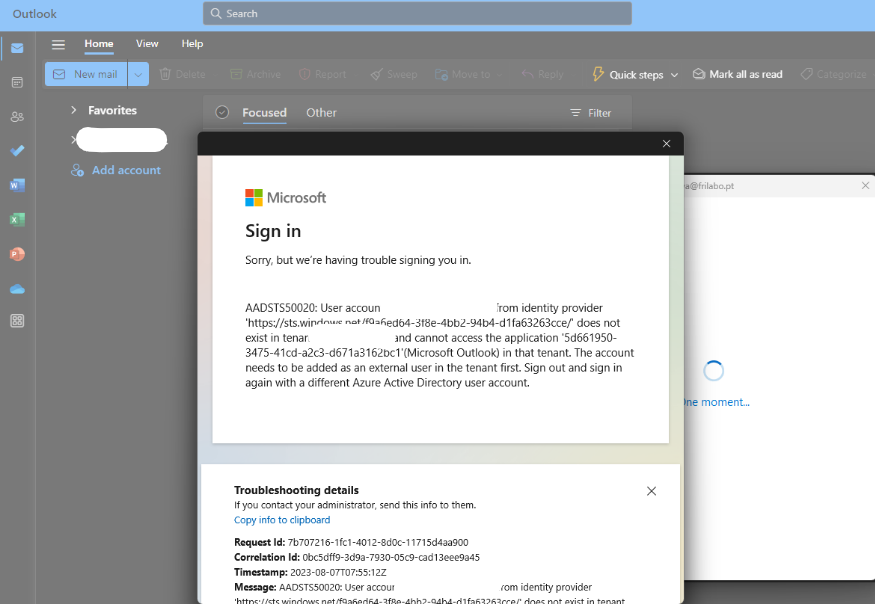This screenshot has width=875, height=606.
Task: Click Copy info to clipboard link
Action: pos(282,520)
